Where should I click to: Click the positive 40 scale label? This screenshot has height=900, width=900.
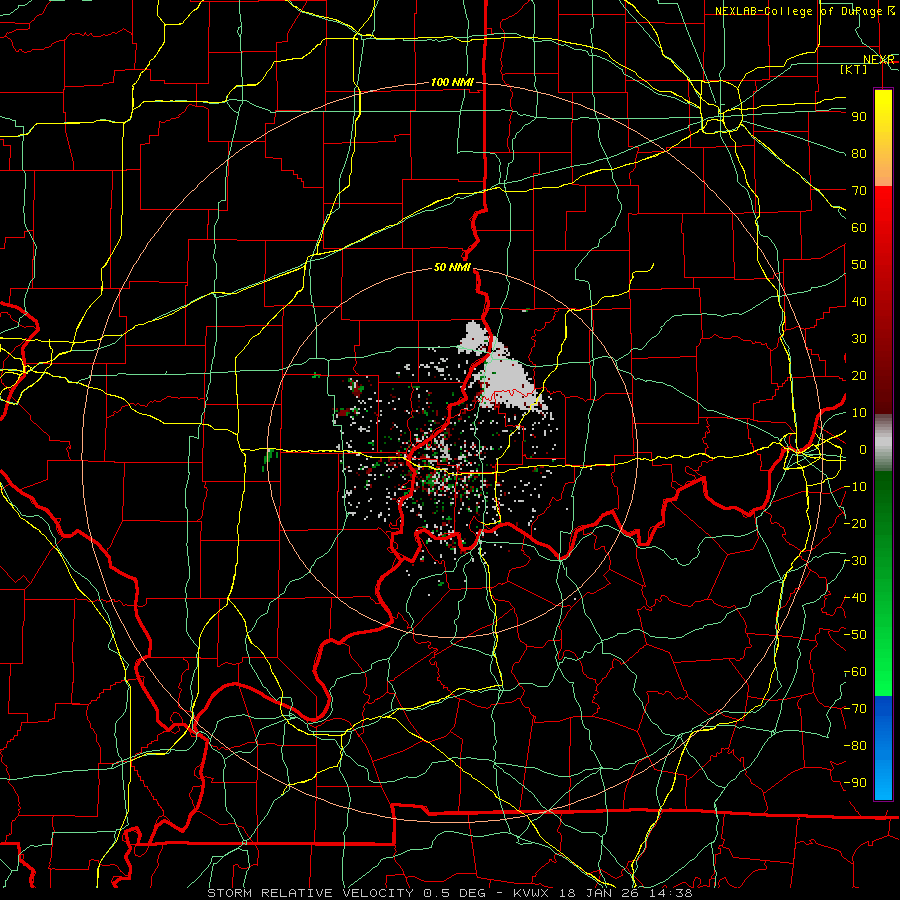(859, 302)
